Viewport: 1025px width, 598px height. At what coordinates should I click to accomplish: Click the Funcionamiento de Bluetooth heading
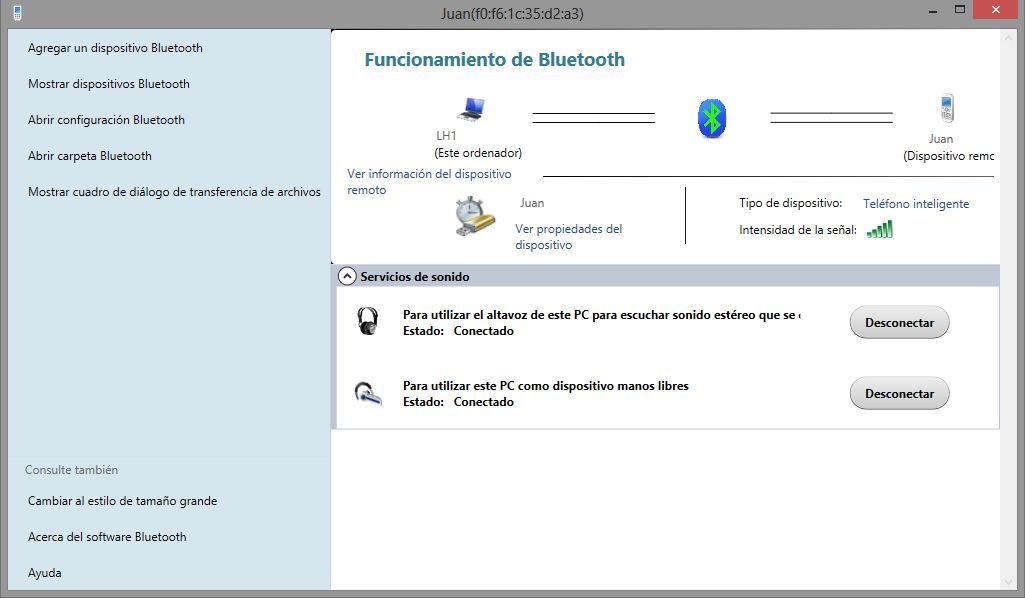(494, 59)
